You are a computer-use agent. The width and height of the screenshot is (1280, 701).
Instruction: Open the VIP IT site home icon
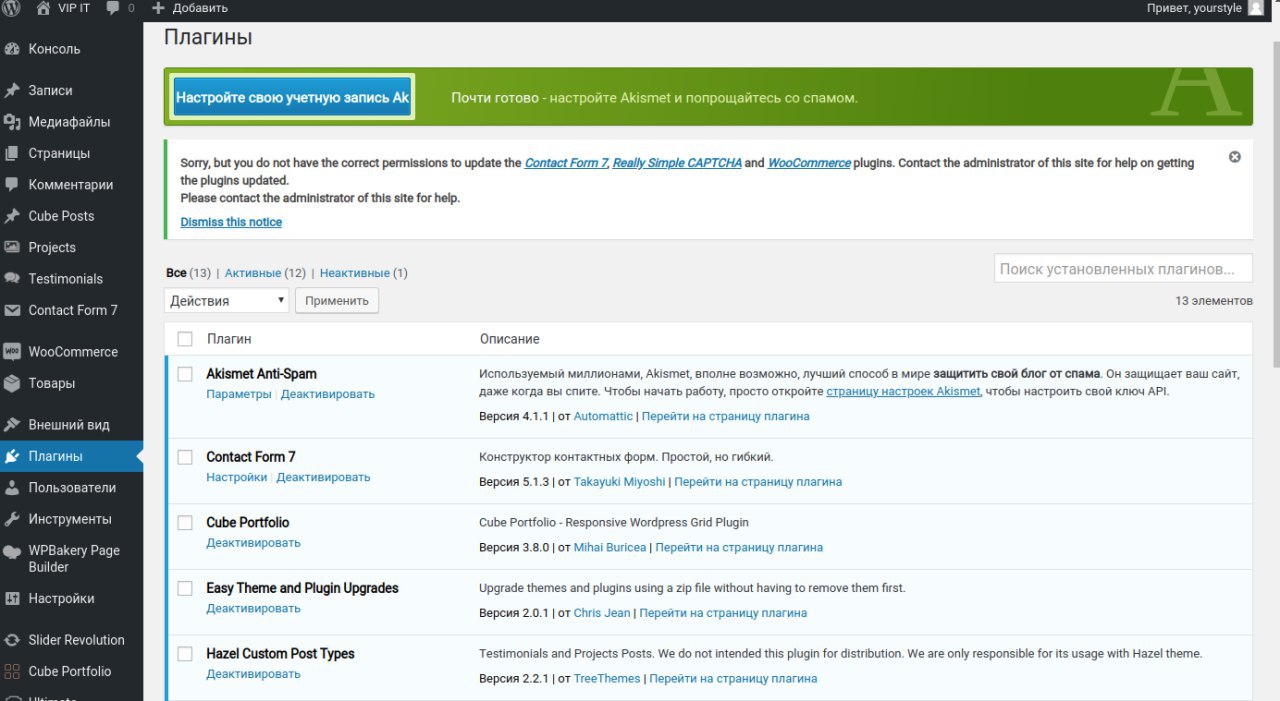[43, 8]
